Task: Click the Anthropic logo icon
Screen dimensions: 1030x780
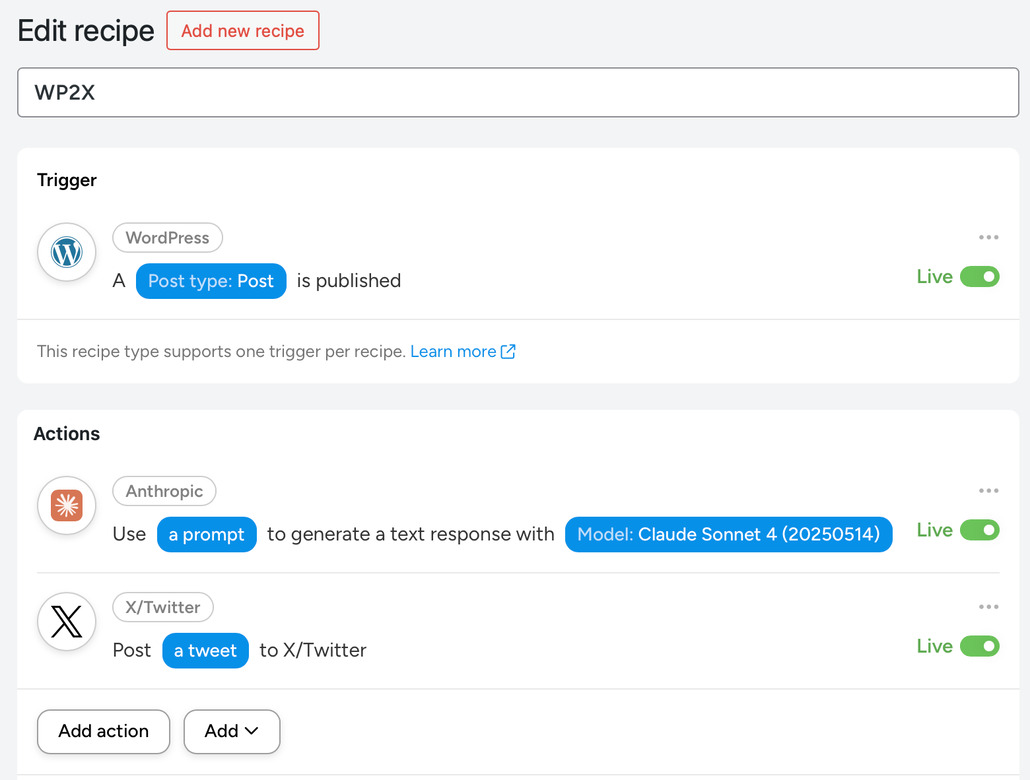Action: coord(67,506)
